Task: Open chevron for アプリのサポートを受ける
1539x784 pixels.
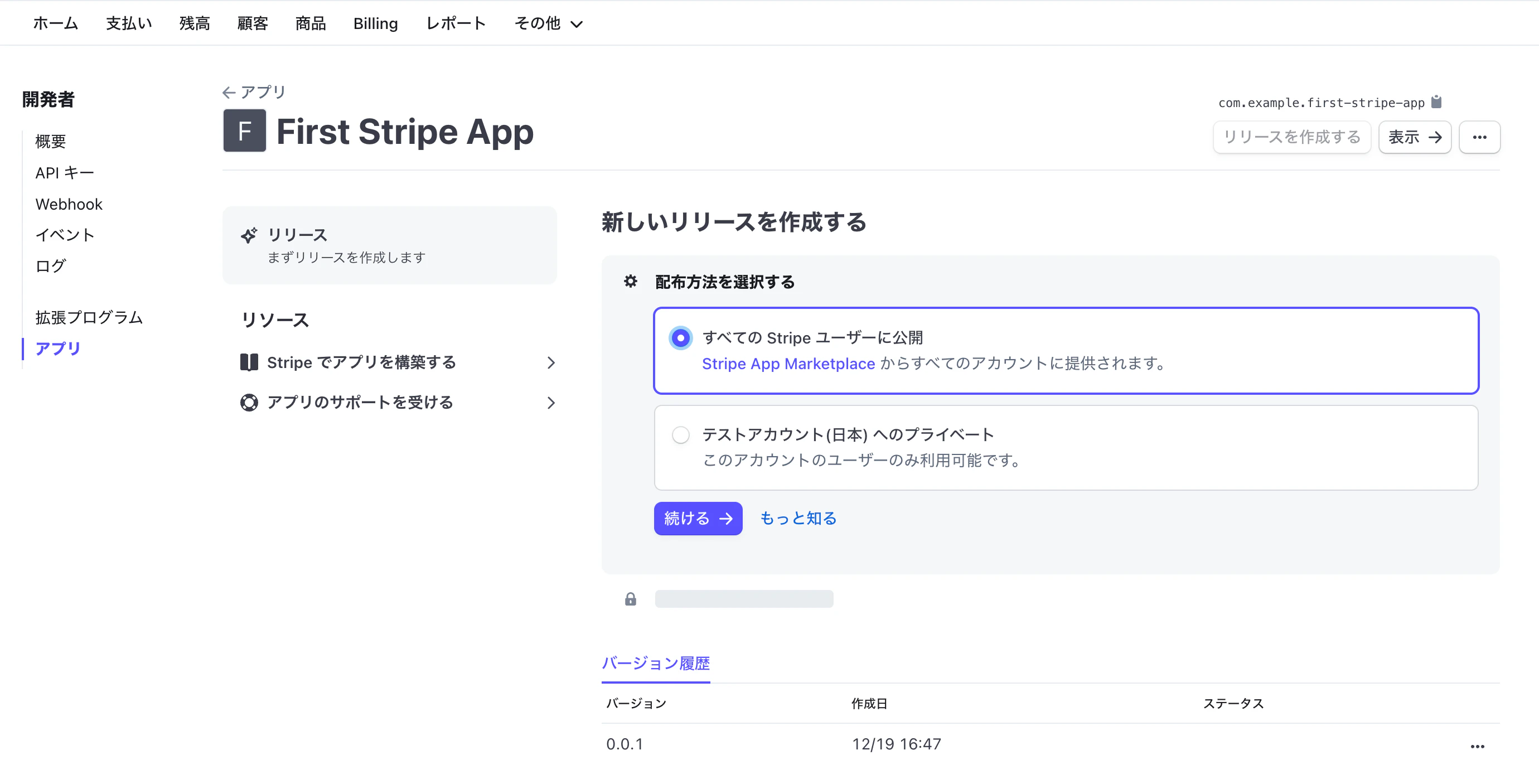Action: [551, 403]
